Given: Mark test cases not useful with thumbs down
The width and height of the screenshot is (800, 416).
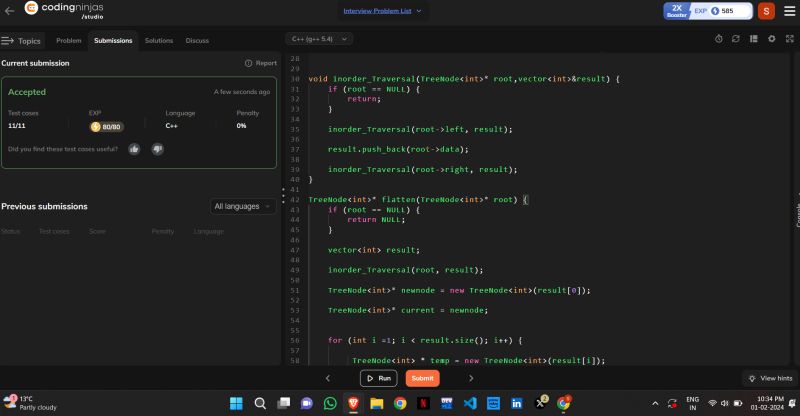Looking at the screenshot, I should [157, 149].
